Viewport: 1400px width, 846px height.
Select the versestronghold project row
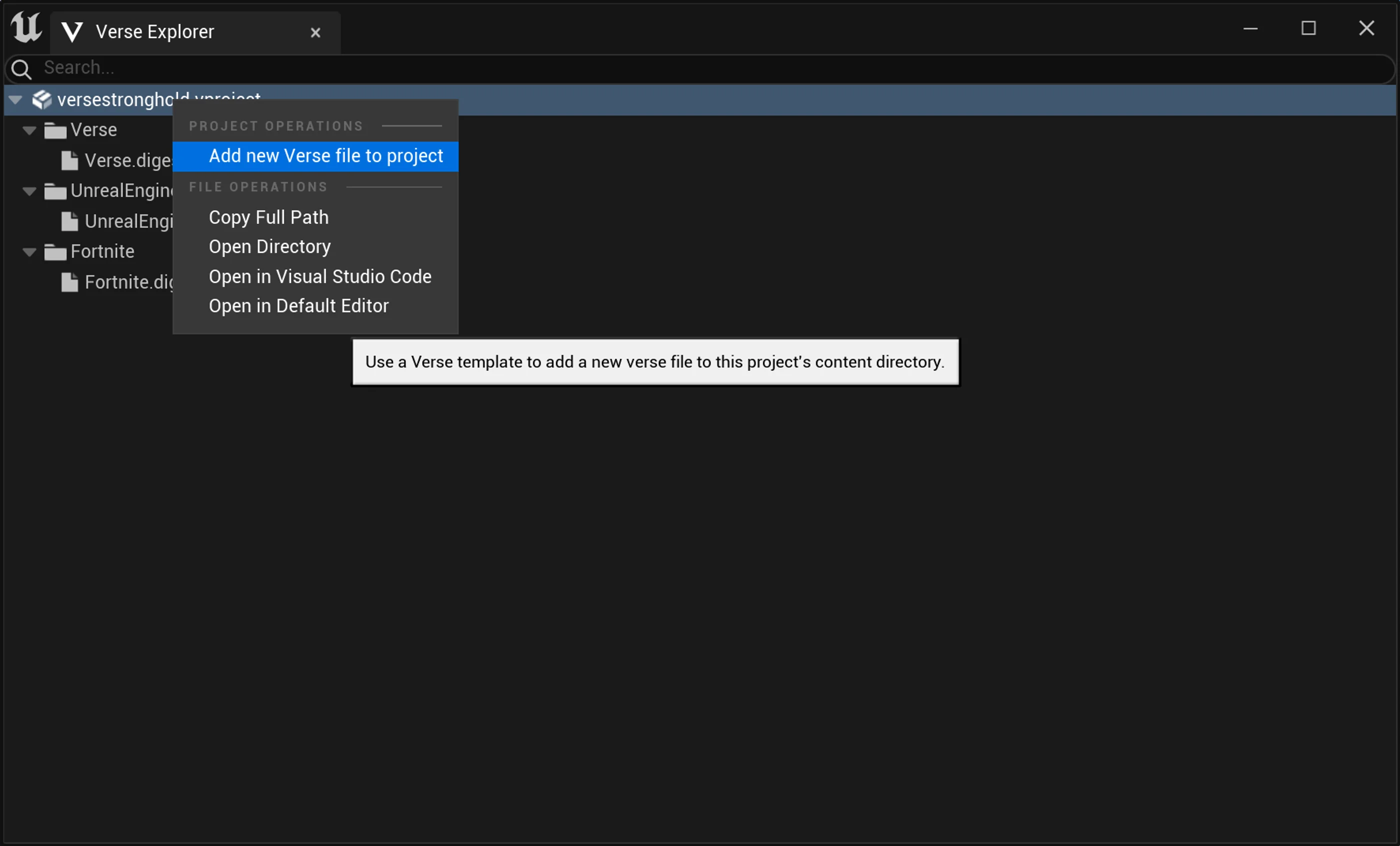pyautogui.click(x=700, y=100)
